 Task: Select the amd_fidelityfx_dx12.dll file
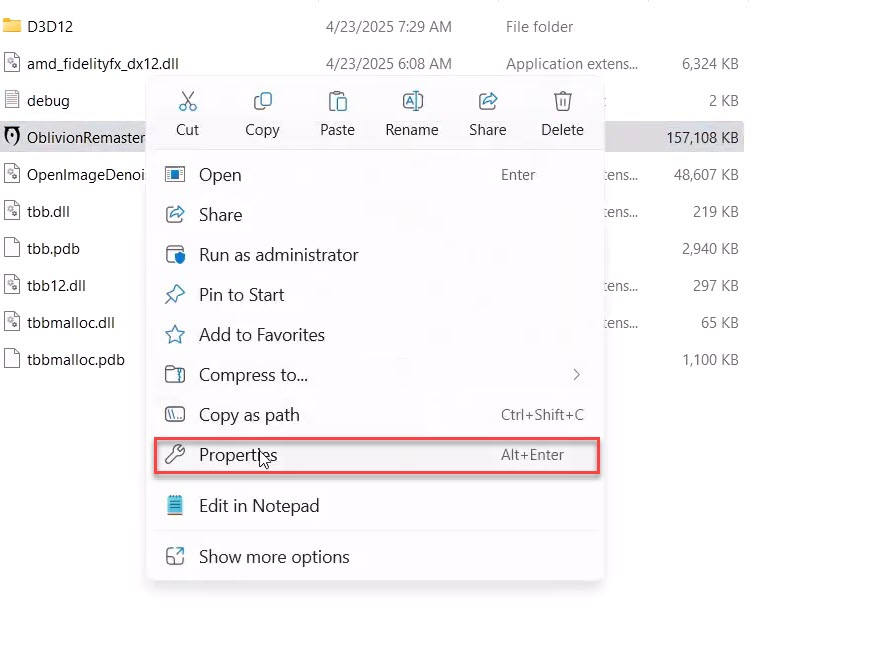click(102, 64)
